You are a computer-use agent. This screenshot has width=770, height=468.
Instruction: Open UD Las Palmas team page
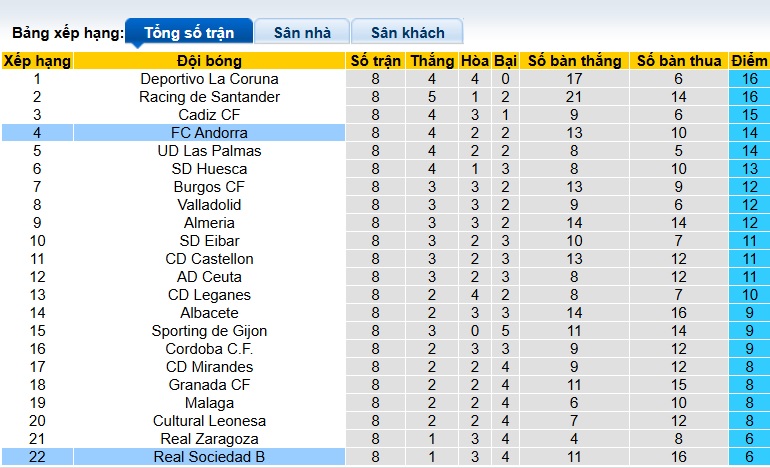tap(209, 151)
